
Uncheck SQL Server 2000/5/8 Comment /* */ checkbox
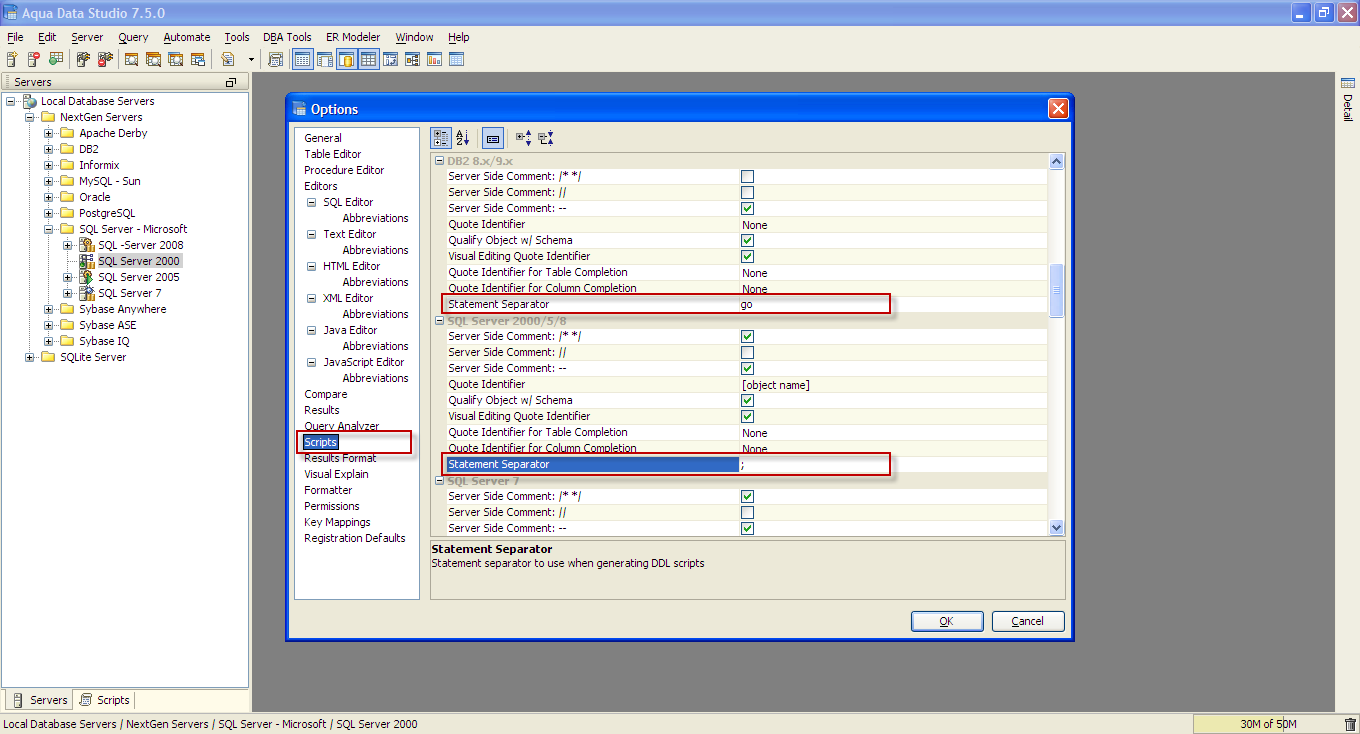tap(747, 337)
